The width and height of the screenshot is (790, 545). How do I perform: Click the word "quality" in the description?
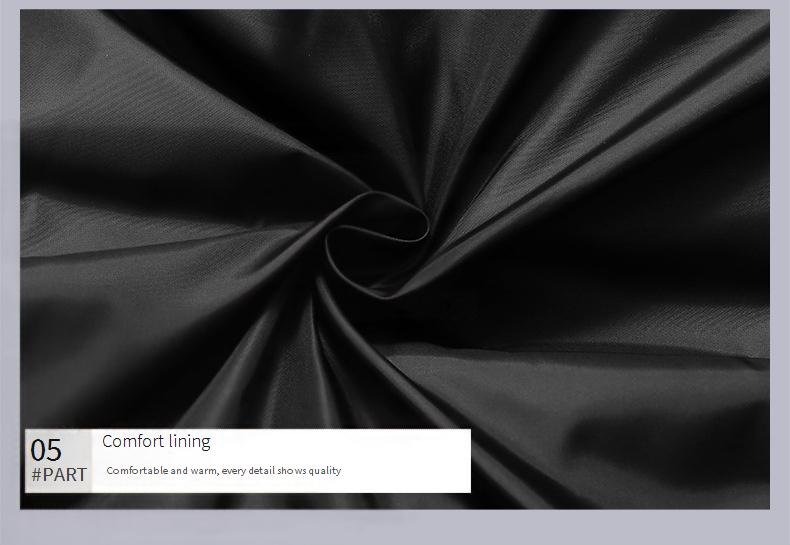click(x=324, y=470)
